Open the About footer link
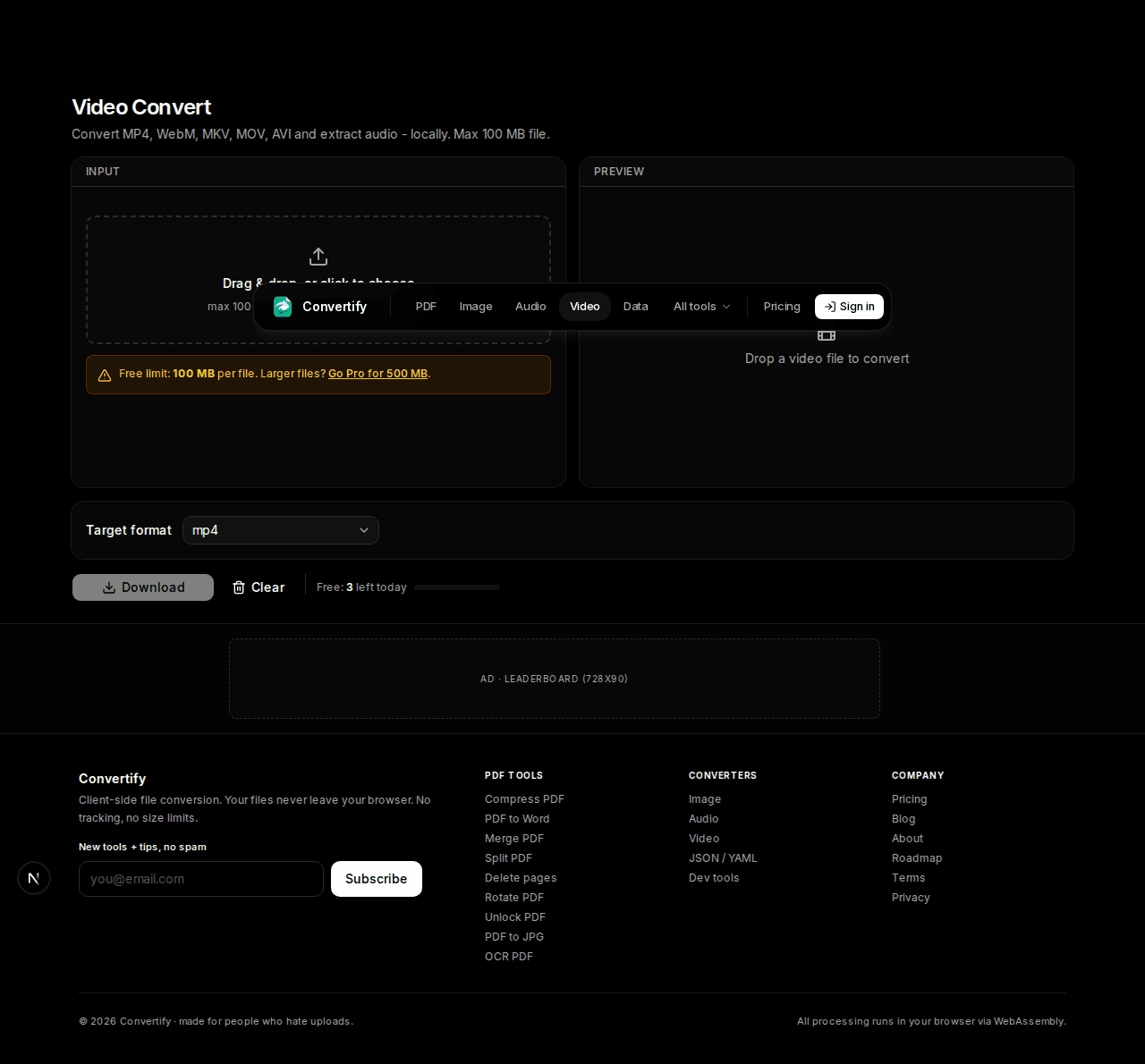 tap(907, 839)
